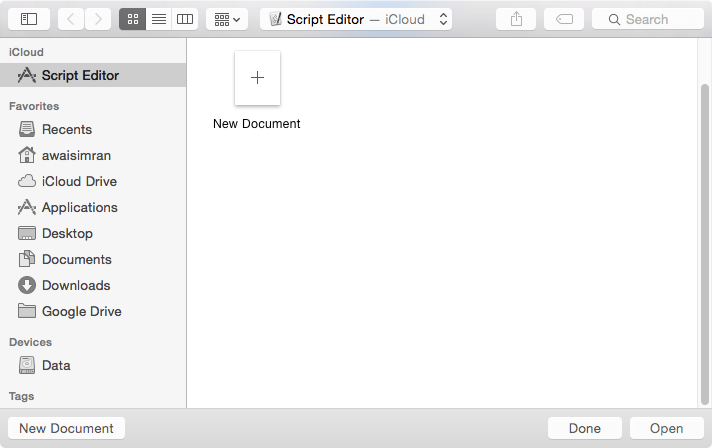Open the Google Drive folder
This screenshot has width=712, height=448.
93,311
